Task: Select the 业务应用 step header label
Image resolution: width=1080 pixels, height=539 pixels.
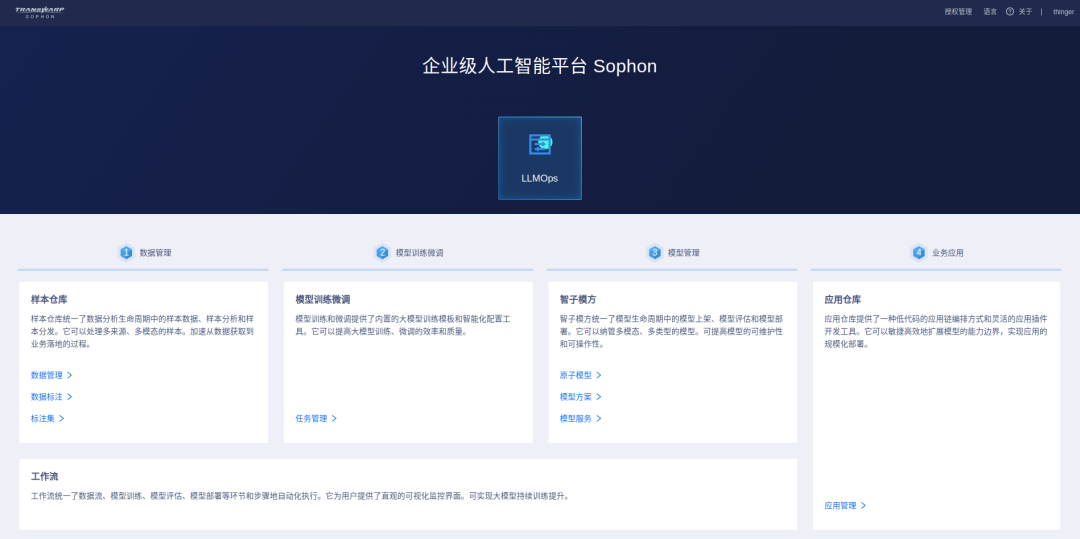Action: [x=948, y=253]
